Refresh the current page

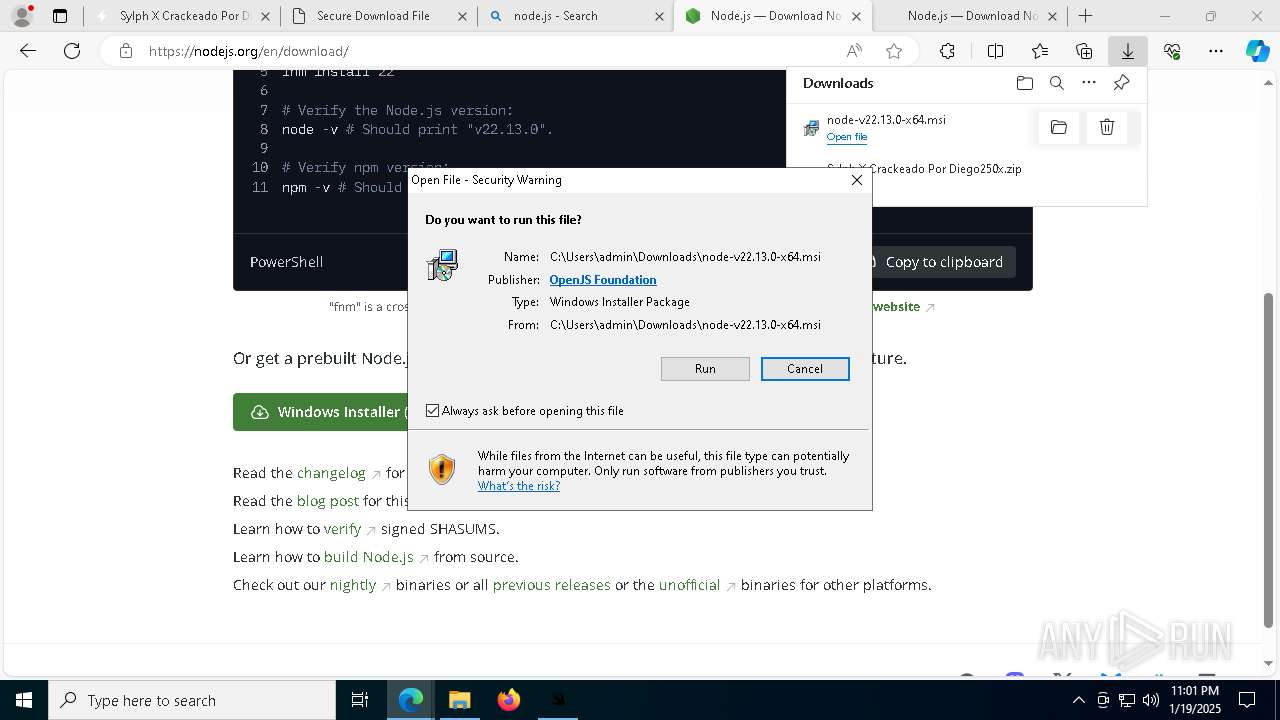(x=72, y=51)
